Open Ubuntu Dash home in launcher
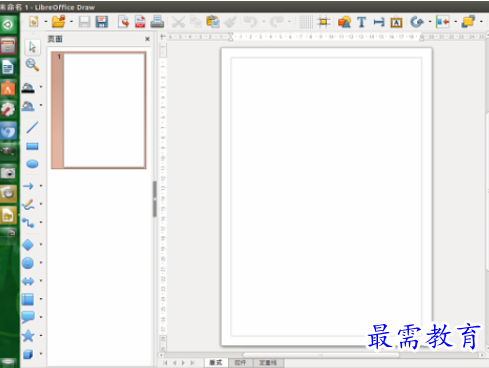Viewport: 489px width, 368px height. [x=8, y=24]
